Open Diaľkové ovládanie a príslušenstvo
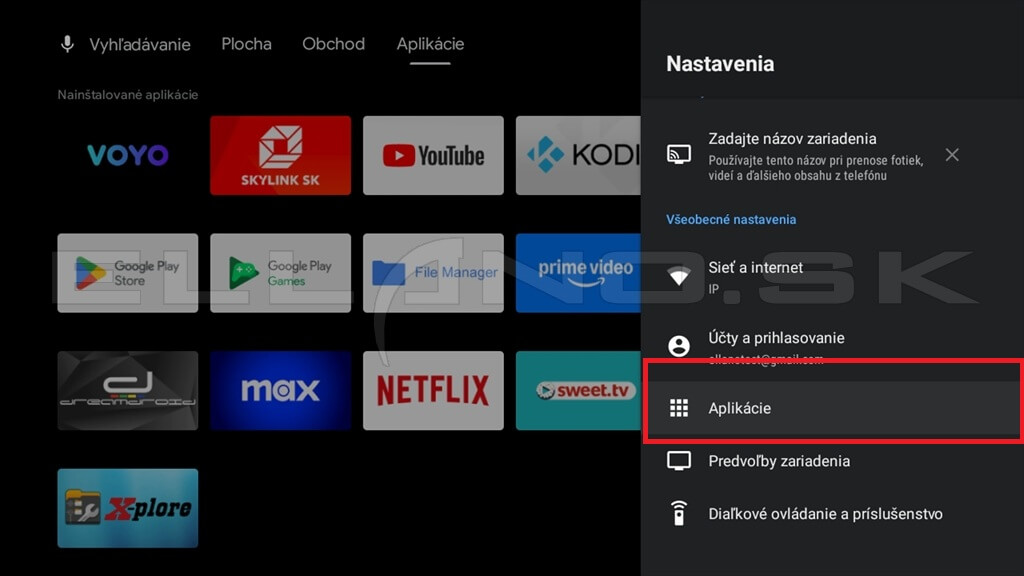The width and height of the screenshot is (1024, 576). point(832,513)
